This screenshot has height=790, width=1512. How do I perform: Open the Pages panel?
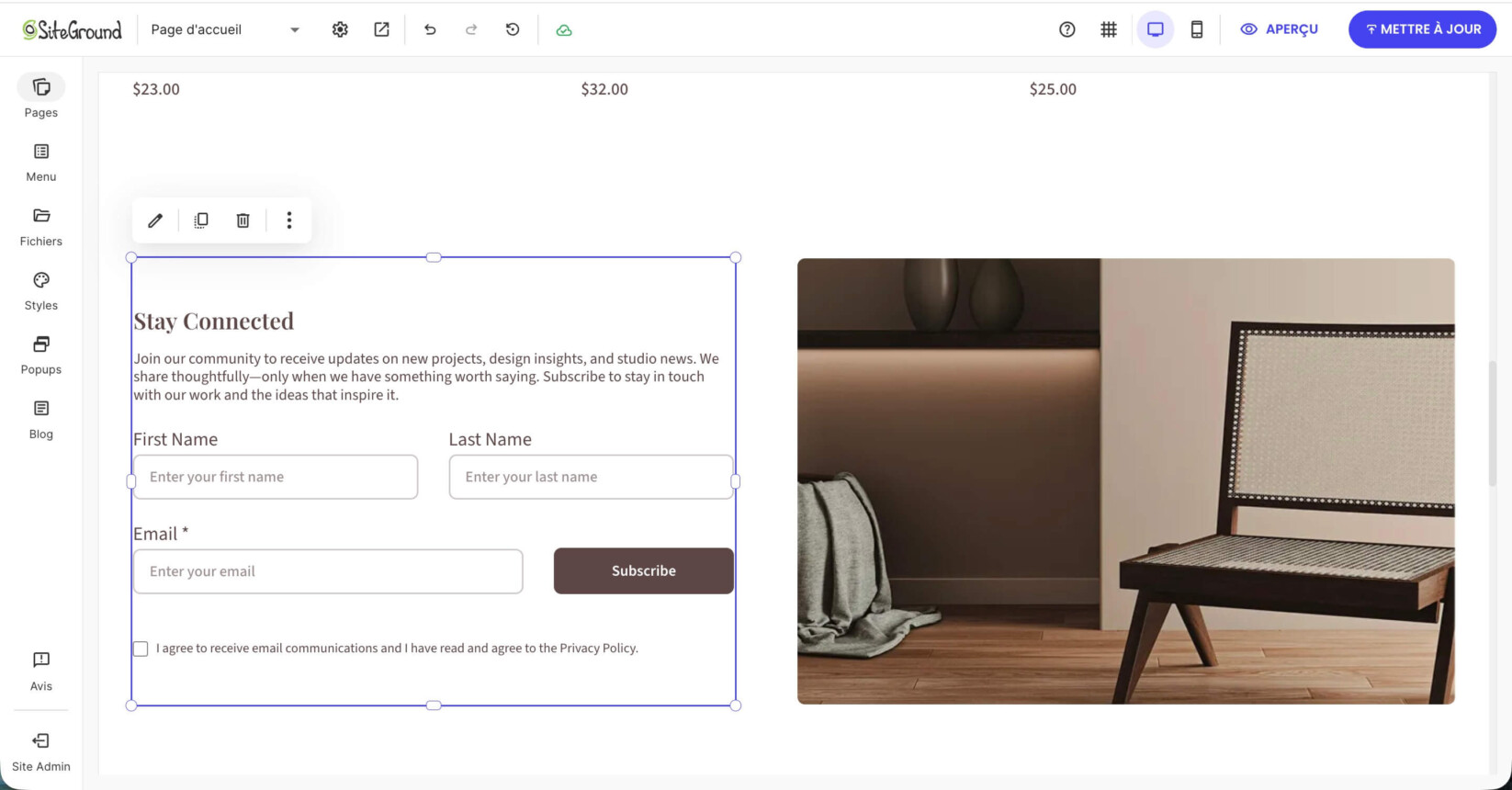click(41, 96)
